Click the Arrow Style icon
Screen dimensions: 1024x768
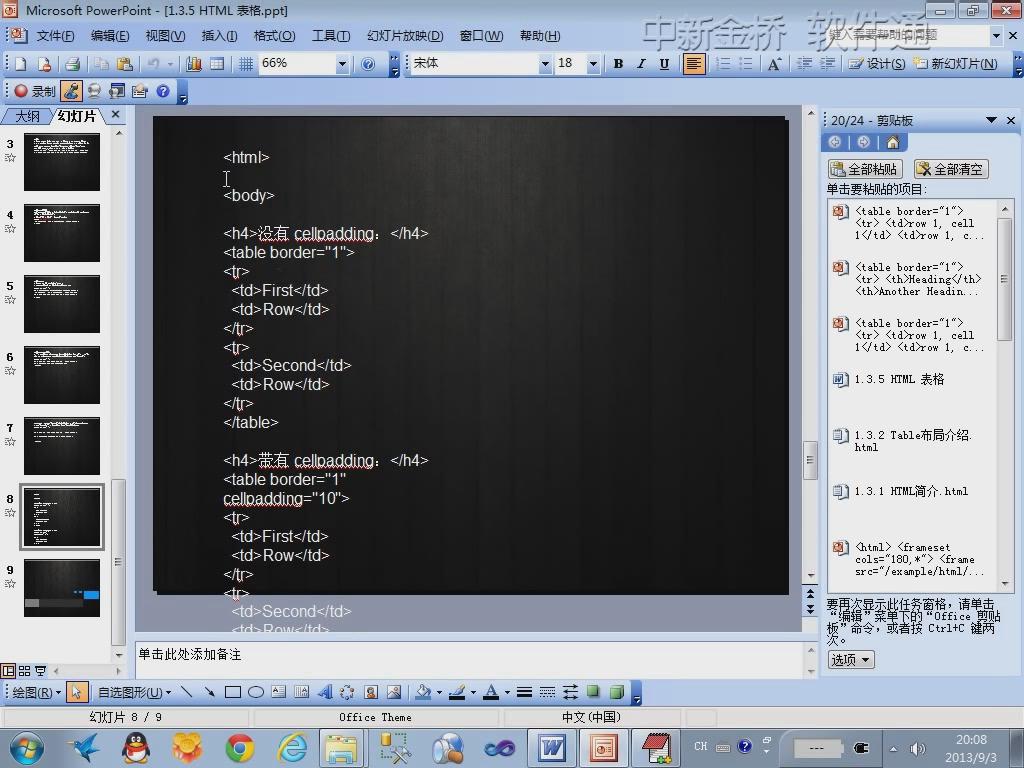coord(570,692)
